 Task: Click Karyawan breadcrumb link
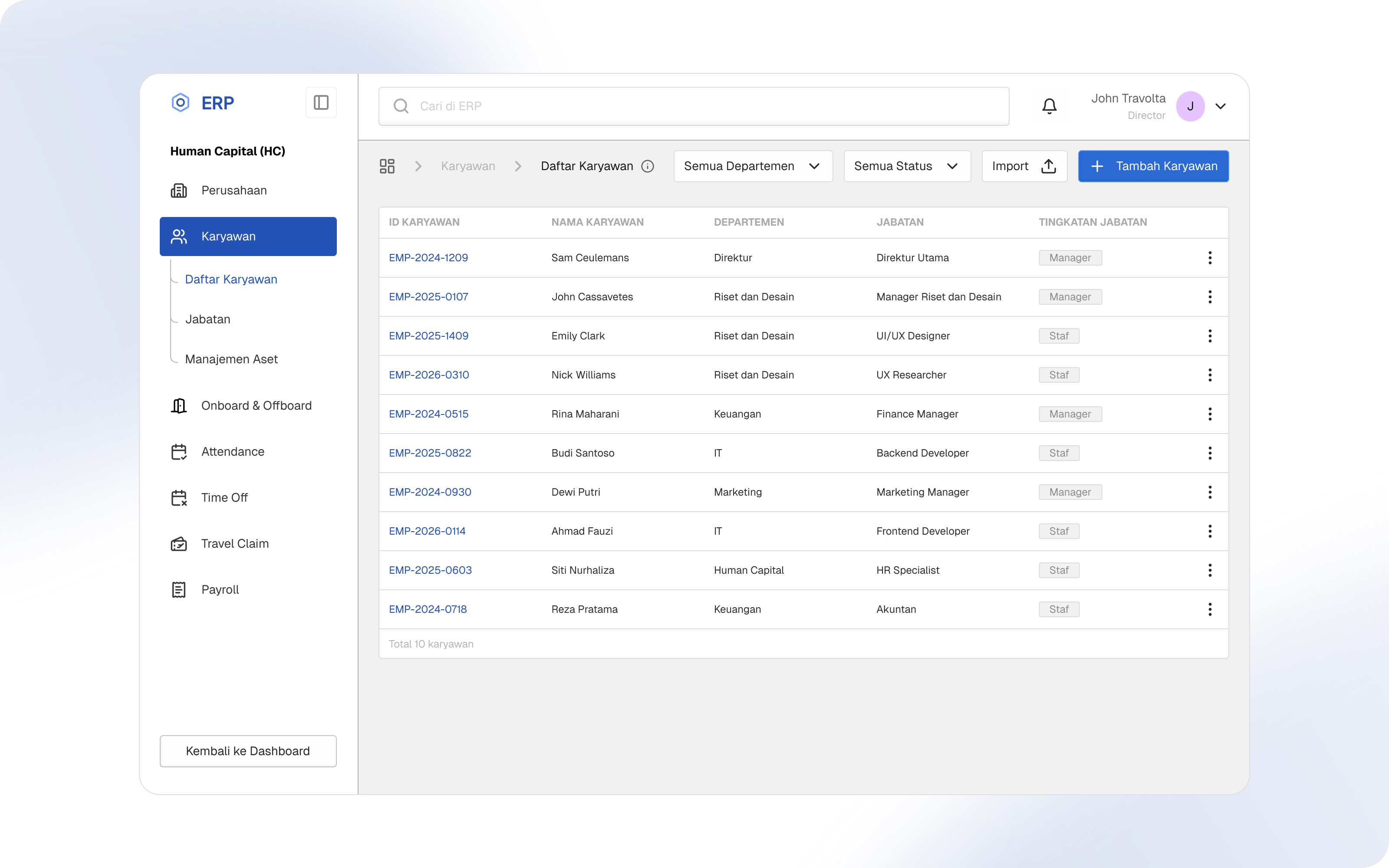tap(468, 167)
